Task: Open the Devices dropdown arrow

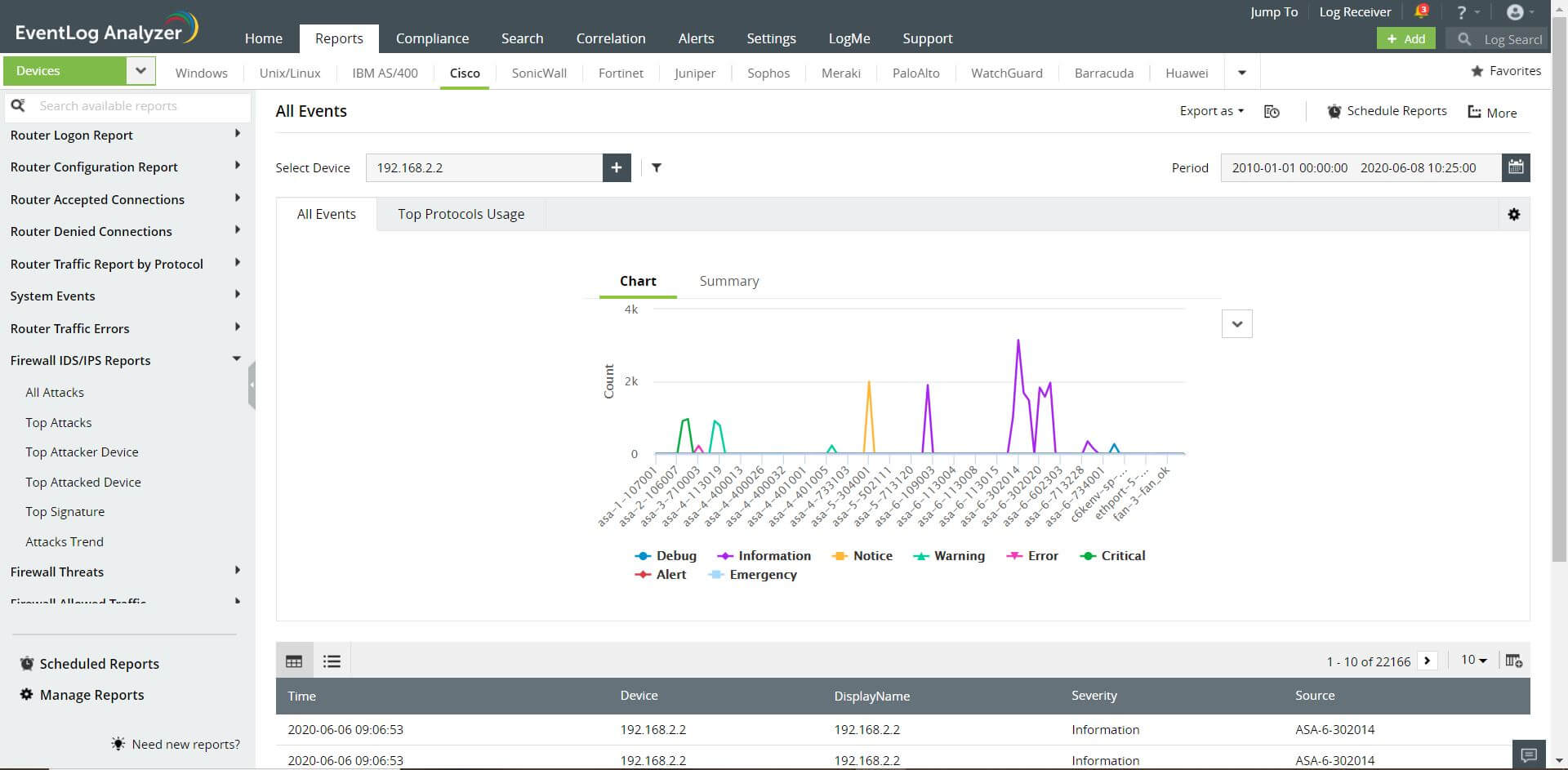Action: (140, 71)
